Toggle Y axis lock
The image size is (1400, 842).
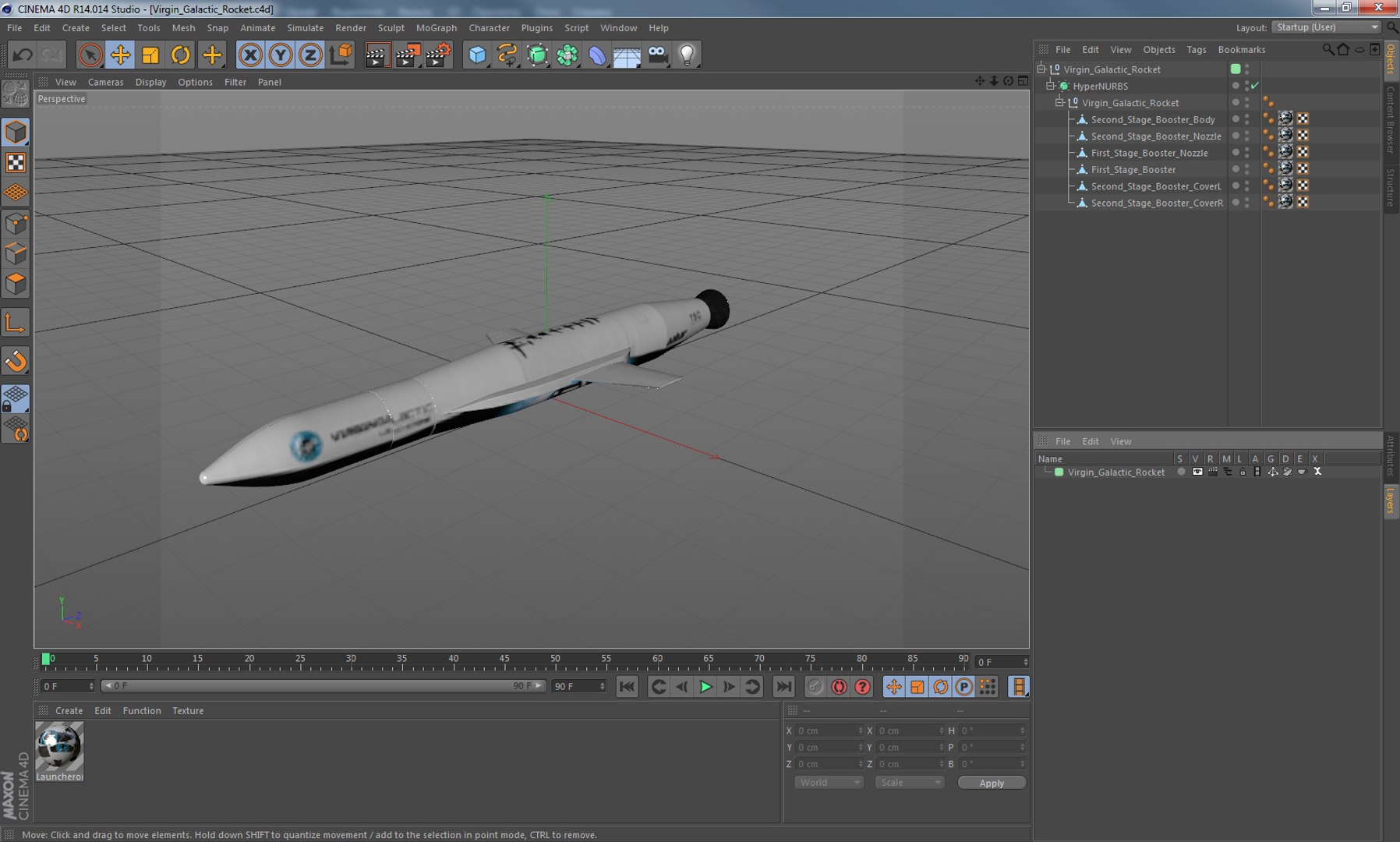pos(281,55)
